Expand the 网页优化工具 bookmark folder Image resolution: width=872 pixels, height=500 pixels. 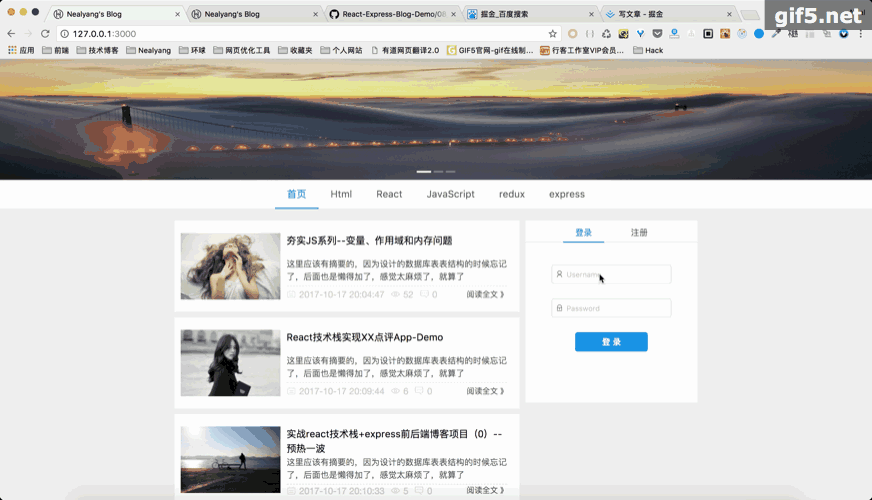241,50
